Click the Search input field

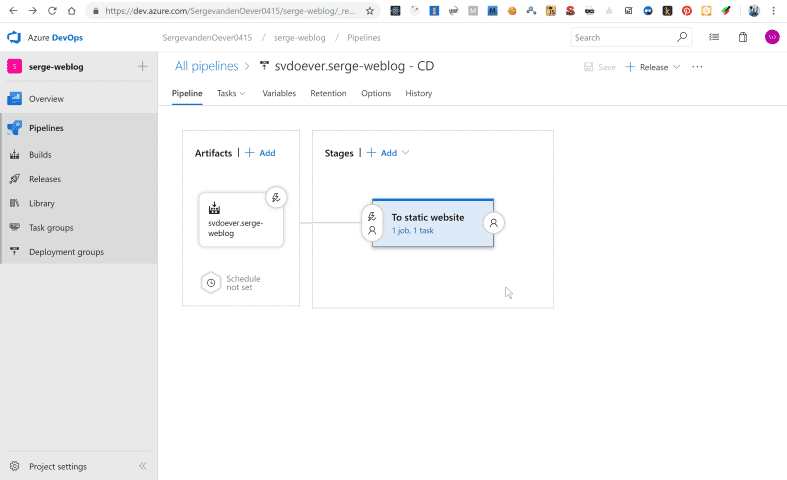tap(624, 37)
